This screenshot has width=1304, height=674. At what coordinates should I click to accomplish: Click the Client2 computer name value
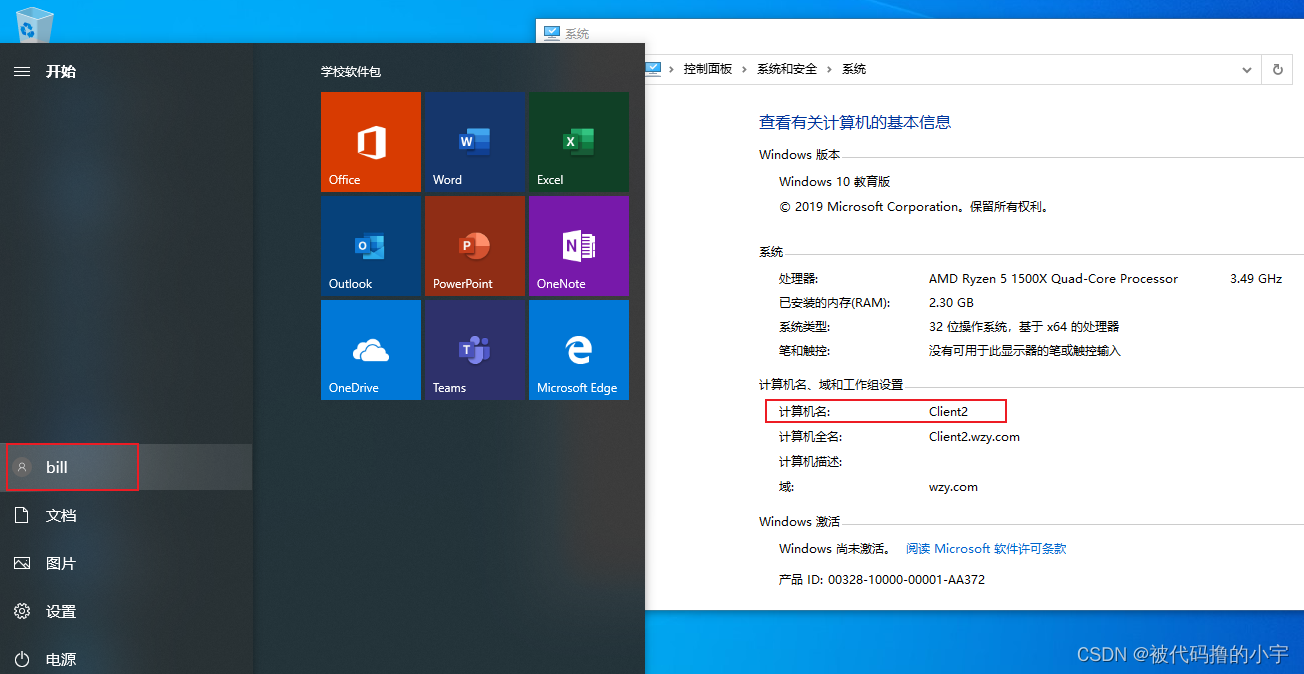click(x=948, y=411)
